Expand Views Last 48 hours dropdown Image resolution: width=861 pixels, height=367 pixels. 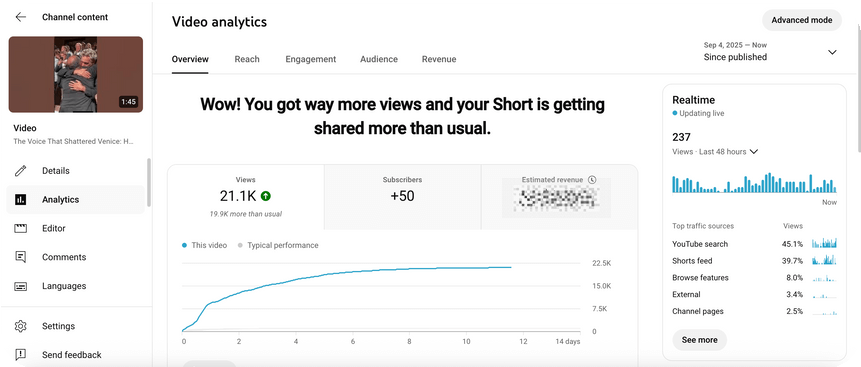click(x=753, y=152)
